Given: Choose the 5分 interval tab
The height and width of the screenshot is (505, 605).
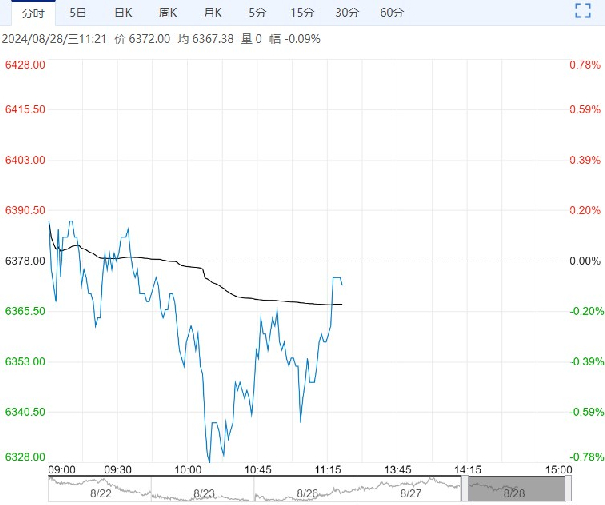Looking at the screenshot, I should [x=256, y=13].
